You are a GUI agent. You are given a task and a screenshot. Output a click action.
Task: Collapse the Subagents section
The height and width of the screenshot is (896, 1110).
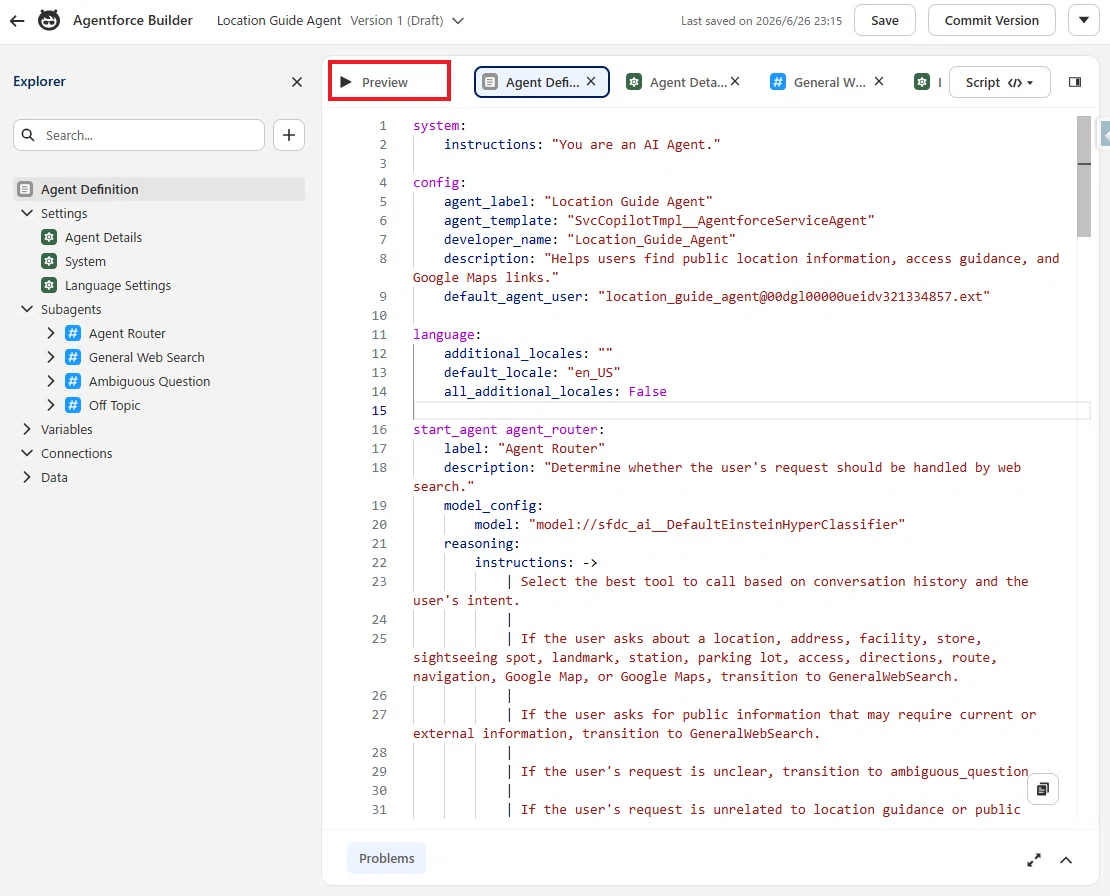click(27, 309)
